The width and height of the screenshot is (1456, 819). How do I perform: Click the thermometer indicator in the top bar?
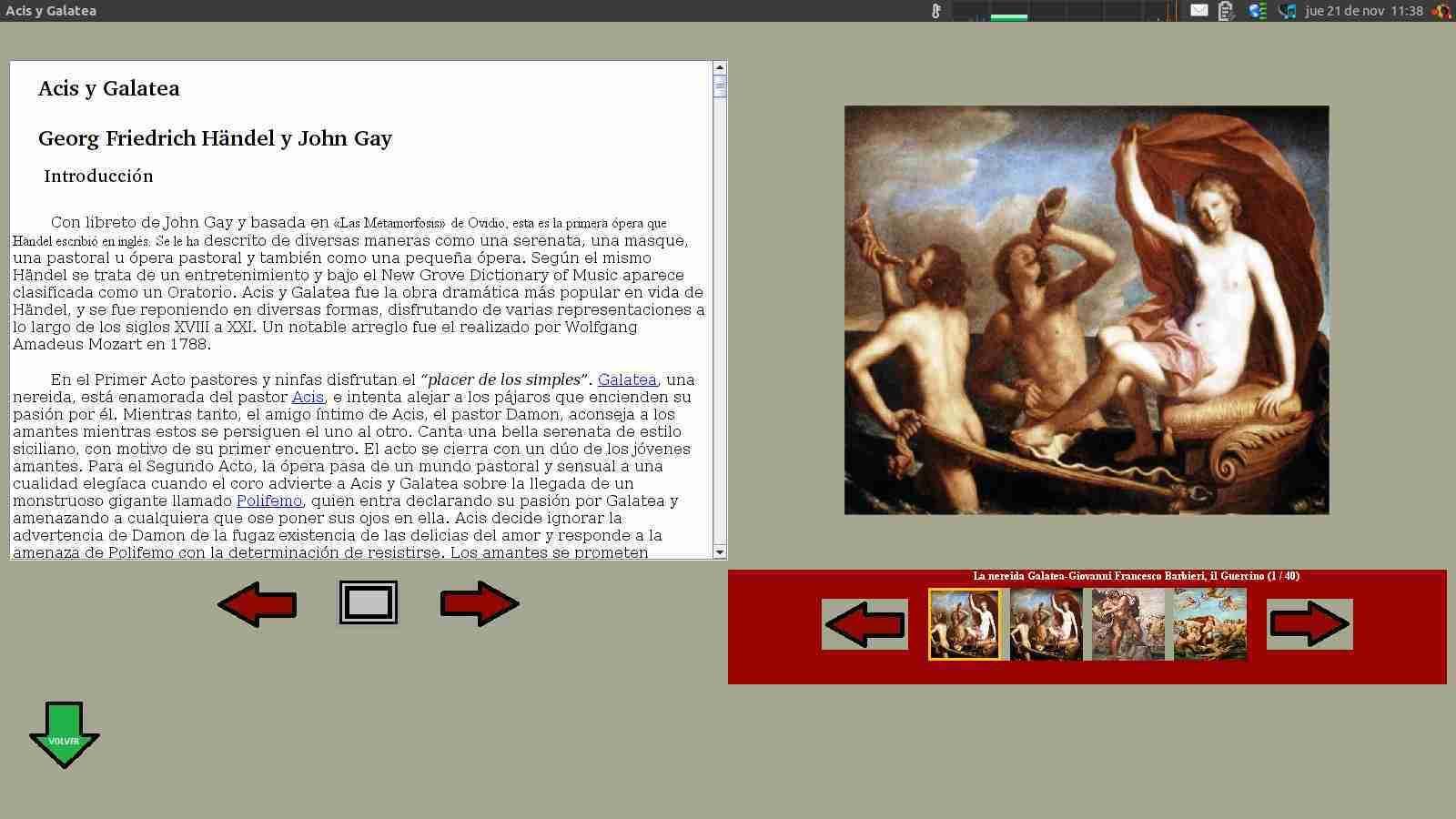click(x=935, y=11)
